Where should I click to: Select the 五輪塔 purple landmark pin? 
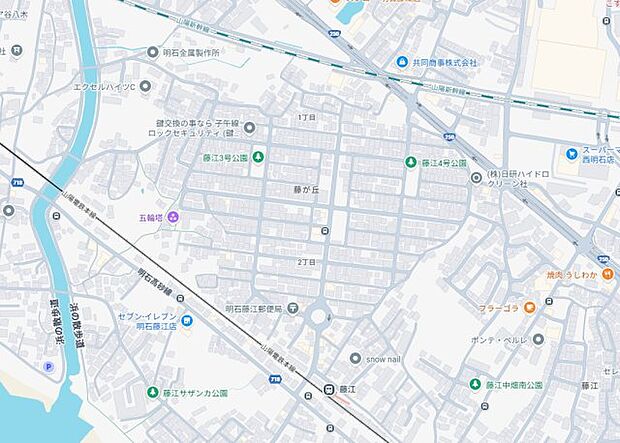coord(173,217)
